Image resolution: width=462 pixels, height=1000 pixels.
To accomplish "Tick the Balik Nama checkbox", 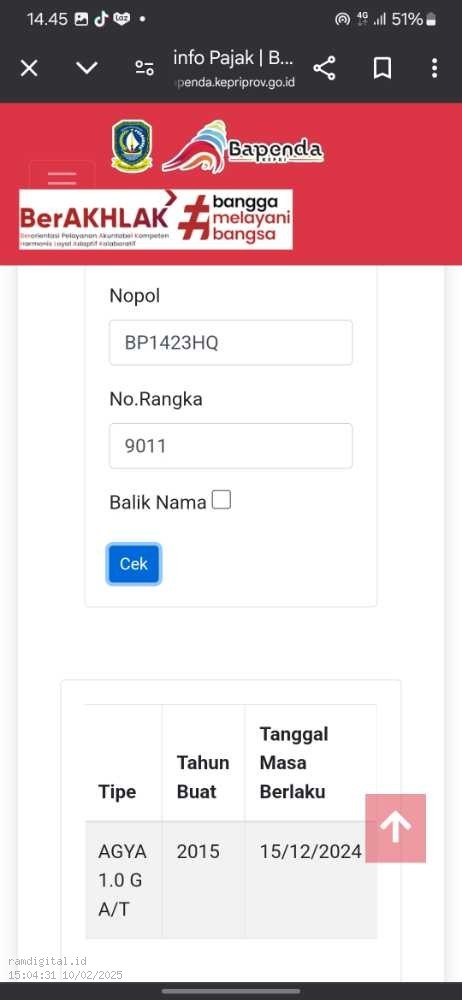I will point(221,500).
